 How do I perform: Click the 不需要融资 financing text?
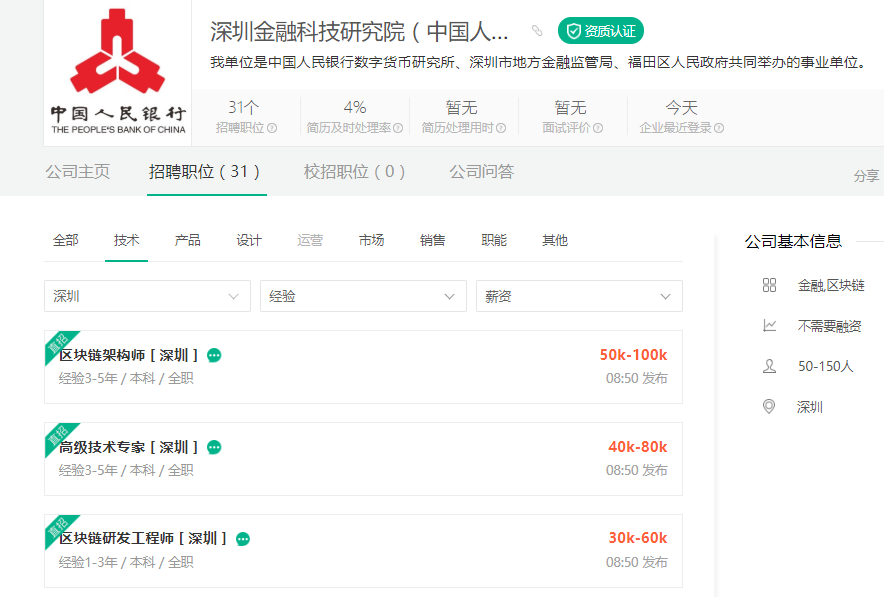point(829,326)
